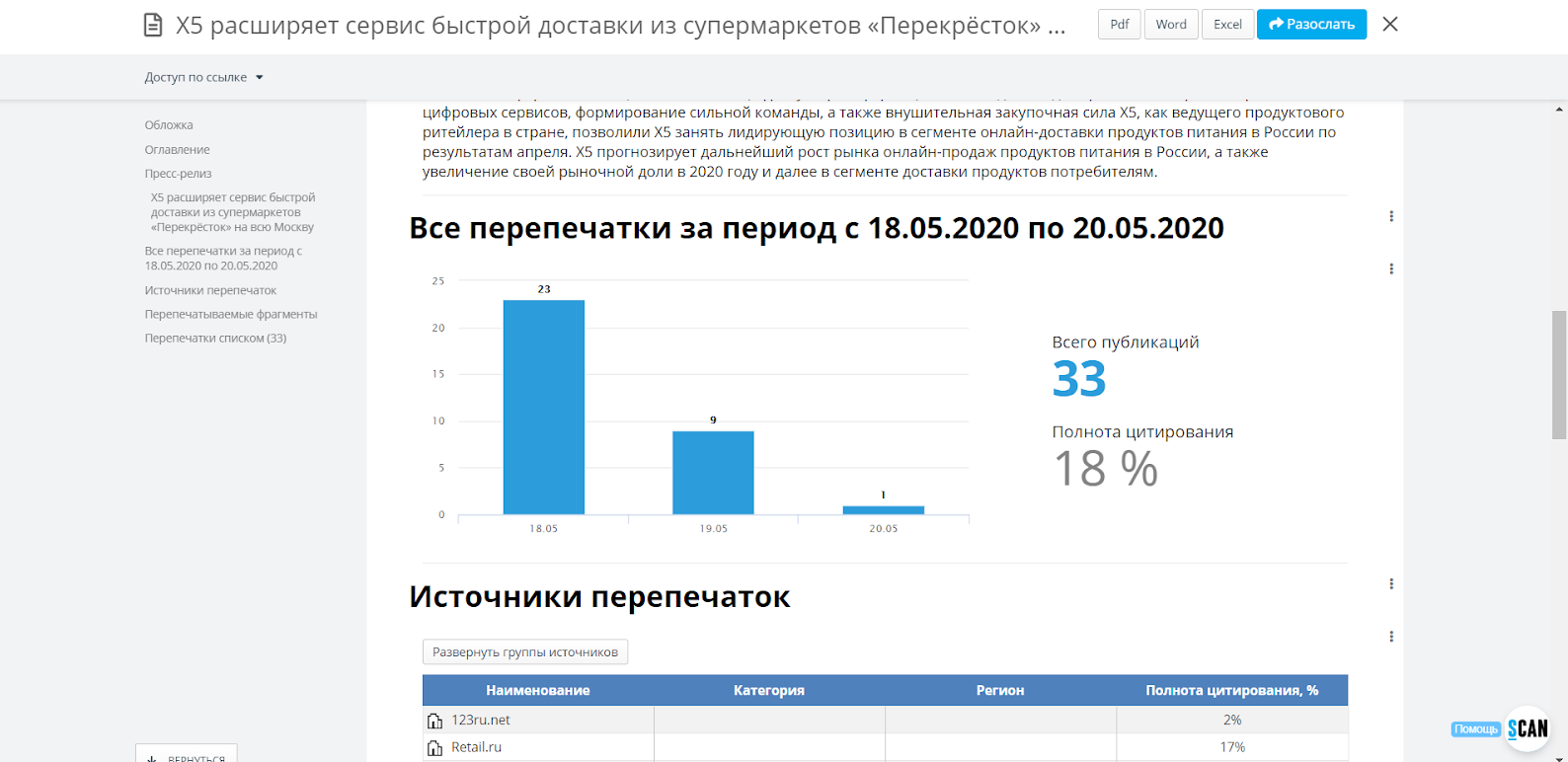1568x762 pixels.
Task: Click the 18.05 bar in the chart
Action: [544, 407]
